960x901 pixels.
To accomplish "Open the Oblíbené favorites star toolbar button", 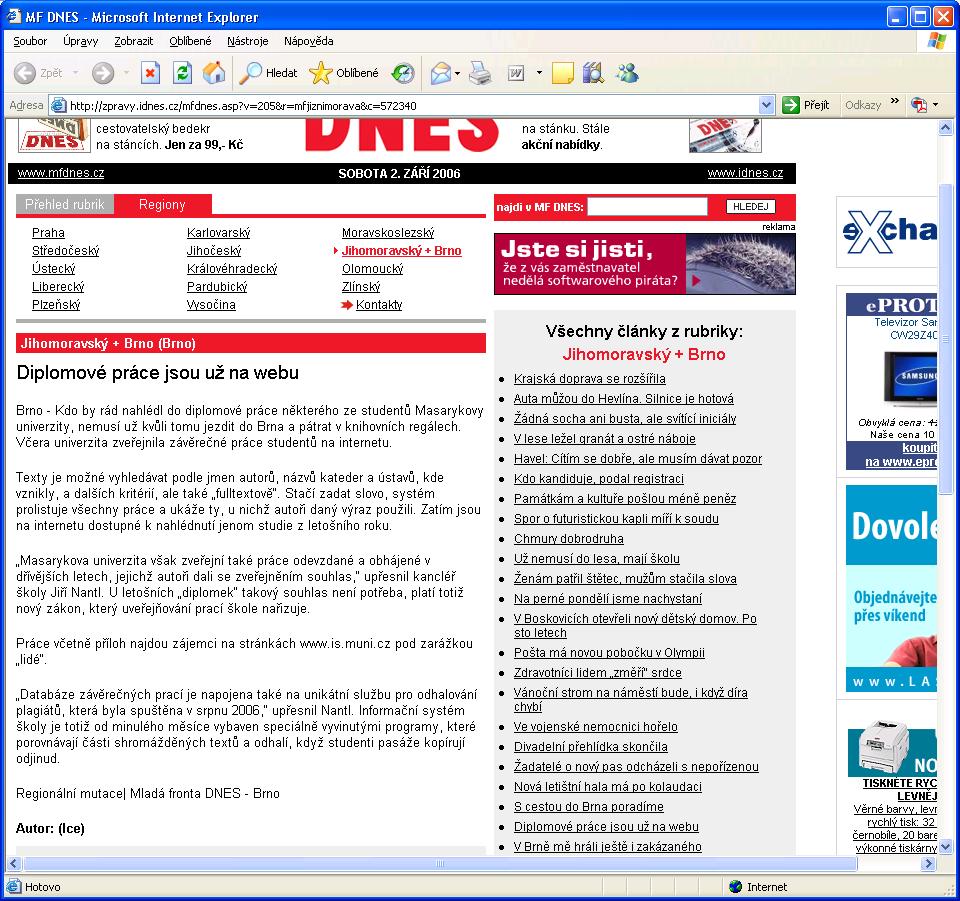I will [343, 73].
